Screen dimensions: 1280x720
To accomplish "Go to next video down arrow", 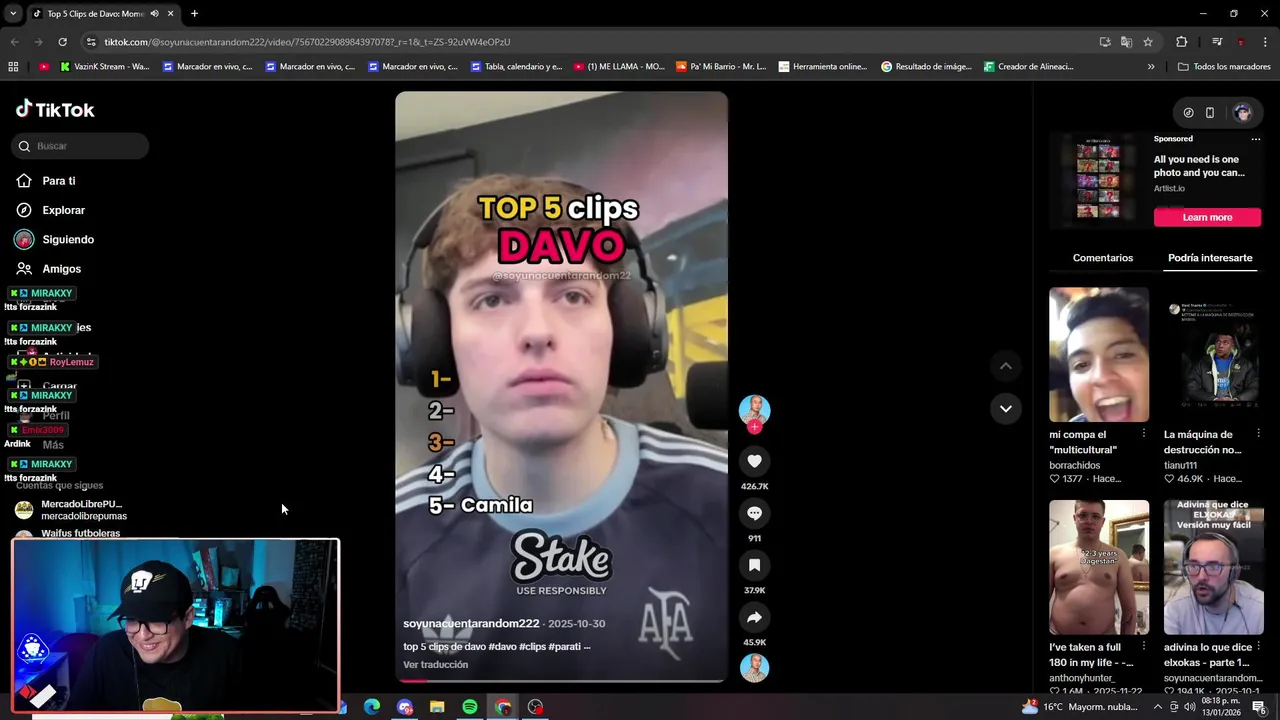I will [1006, 408].
